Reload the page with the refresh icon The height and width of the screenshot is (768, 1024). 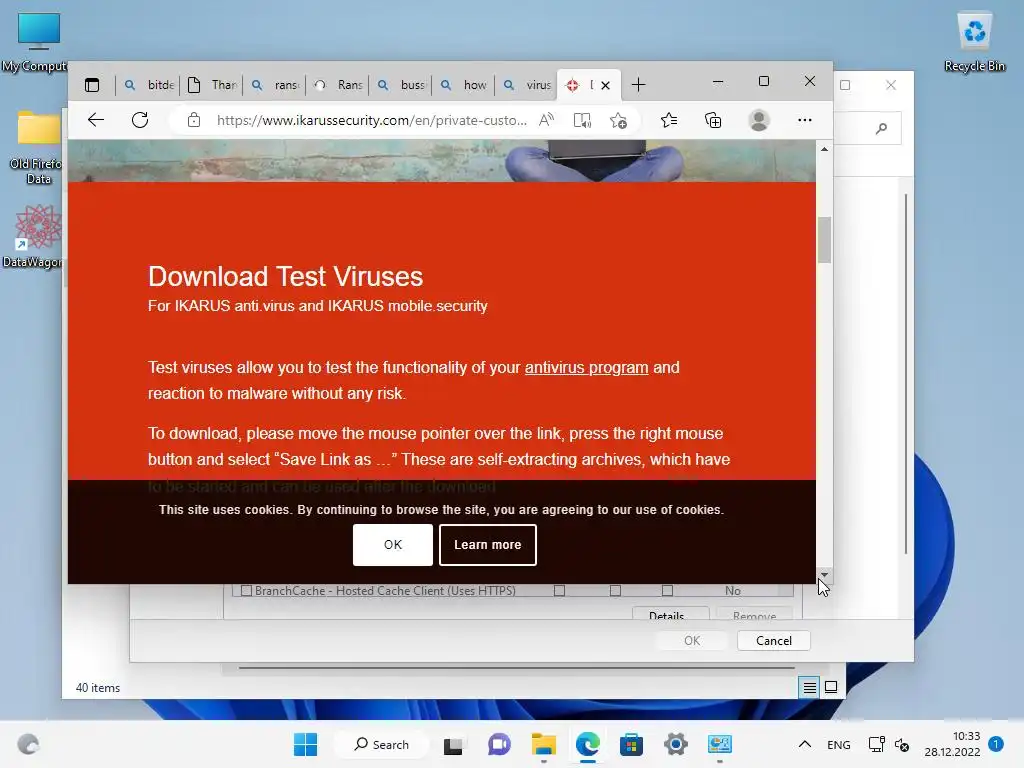click(x=140, y=120)
